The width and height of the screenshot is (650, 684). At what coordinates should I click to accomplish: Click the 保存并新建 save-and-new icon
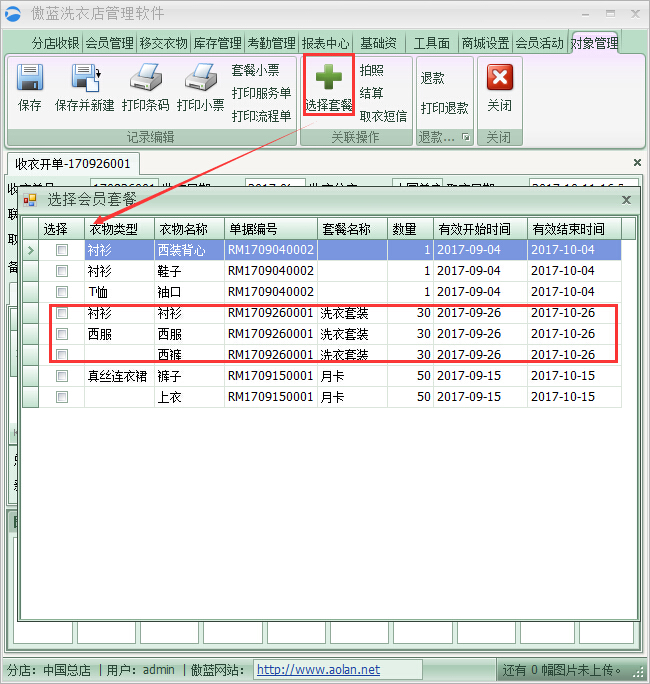pos(84,78)
